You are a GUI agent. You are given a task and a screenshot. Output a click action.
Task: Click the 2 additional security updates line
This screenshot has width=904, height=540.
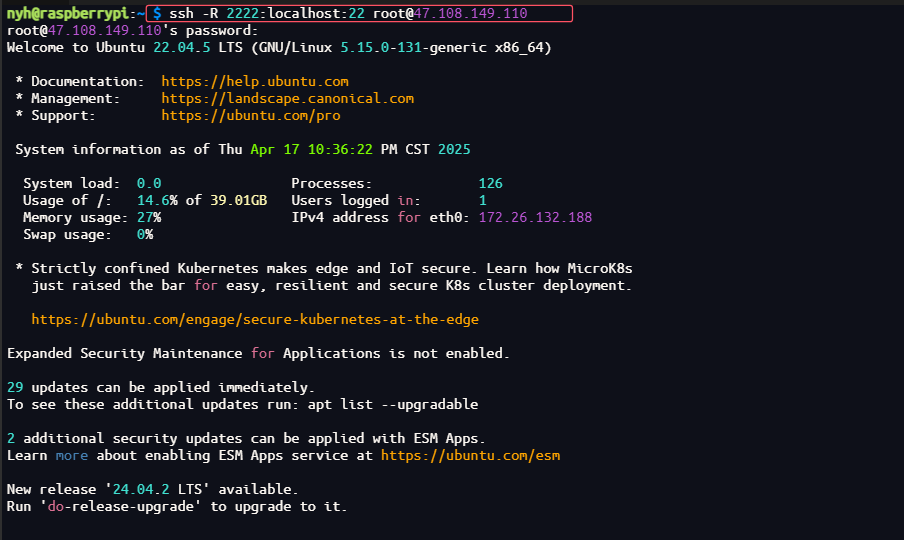(246, 439)
